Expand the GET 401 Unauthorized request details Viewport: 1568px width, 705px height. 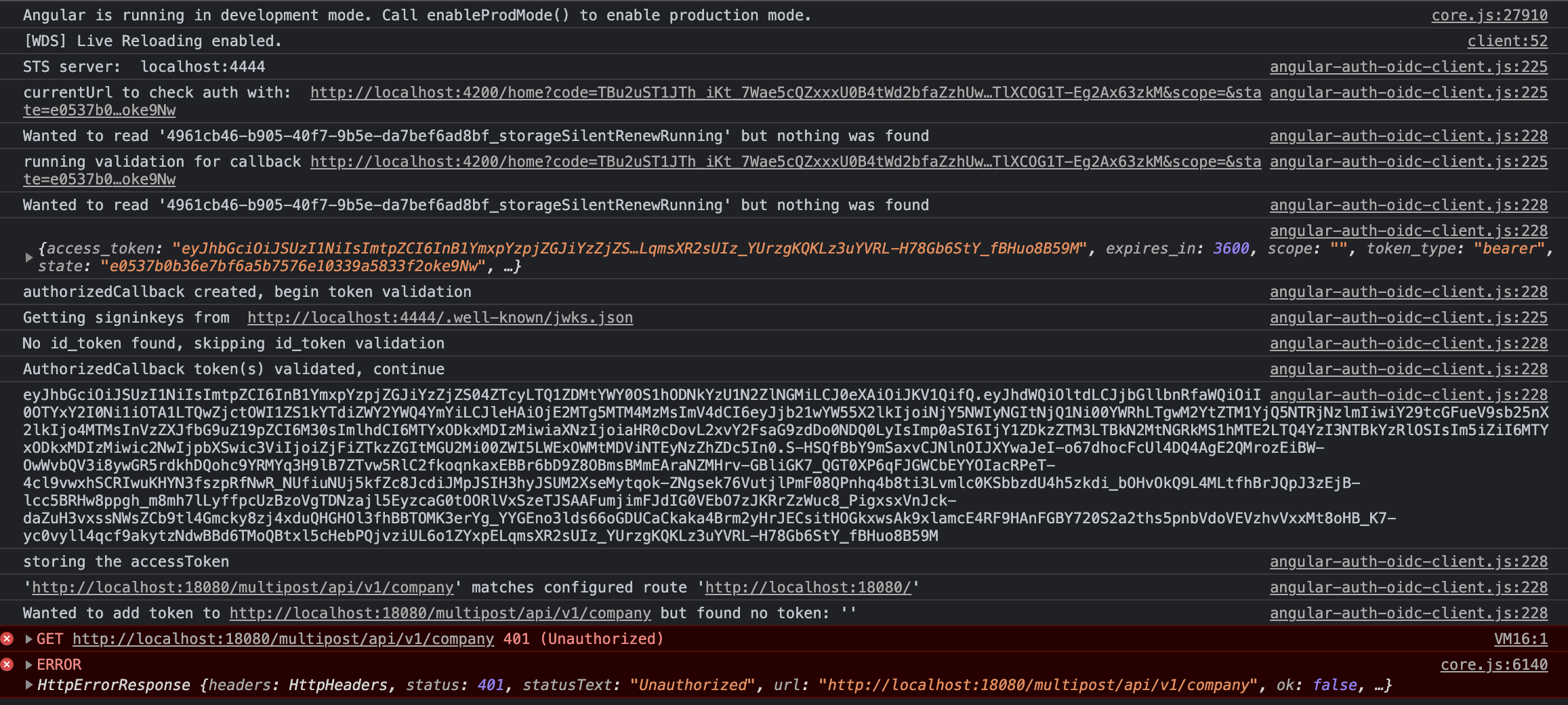[28, 639]
